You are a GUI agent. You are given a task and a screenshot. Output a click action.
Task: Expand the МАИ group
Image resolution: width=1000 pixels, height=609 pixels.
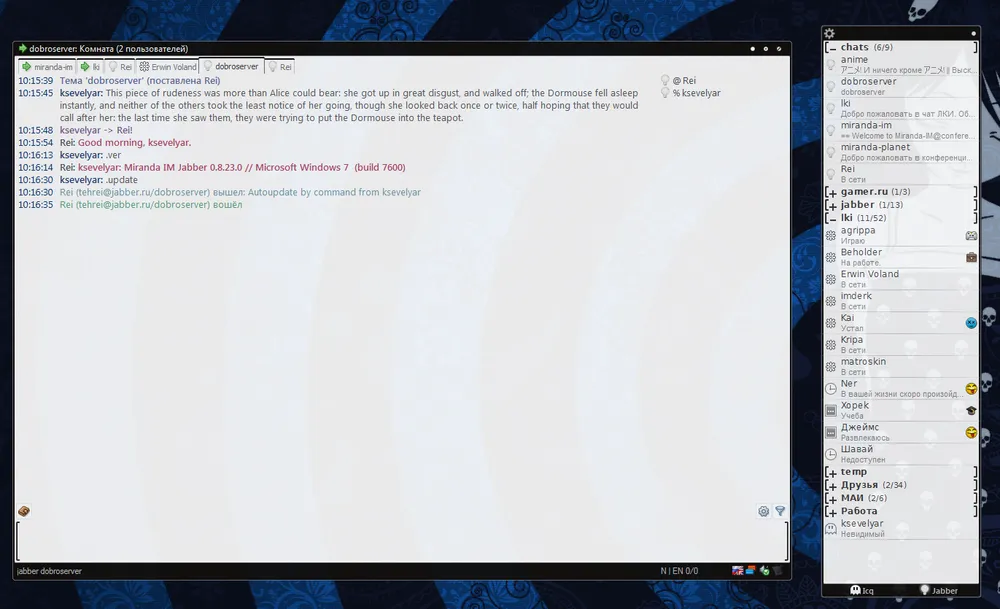pyautogui.click(x=831, y=498)
